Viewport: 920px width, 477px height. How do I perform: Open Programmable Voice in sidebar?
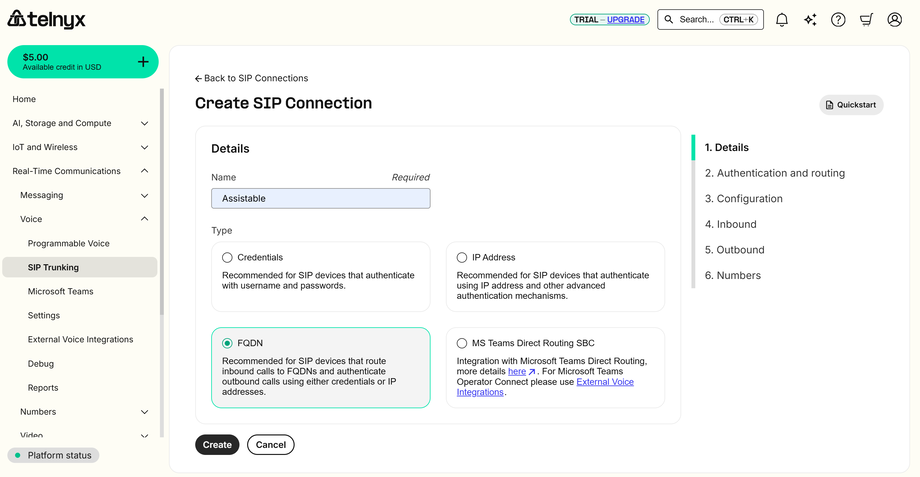tap(68, 243)
